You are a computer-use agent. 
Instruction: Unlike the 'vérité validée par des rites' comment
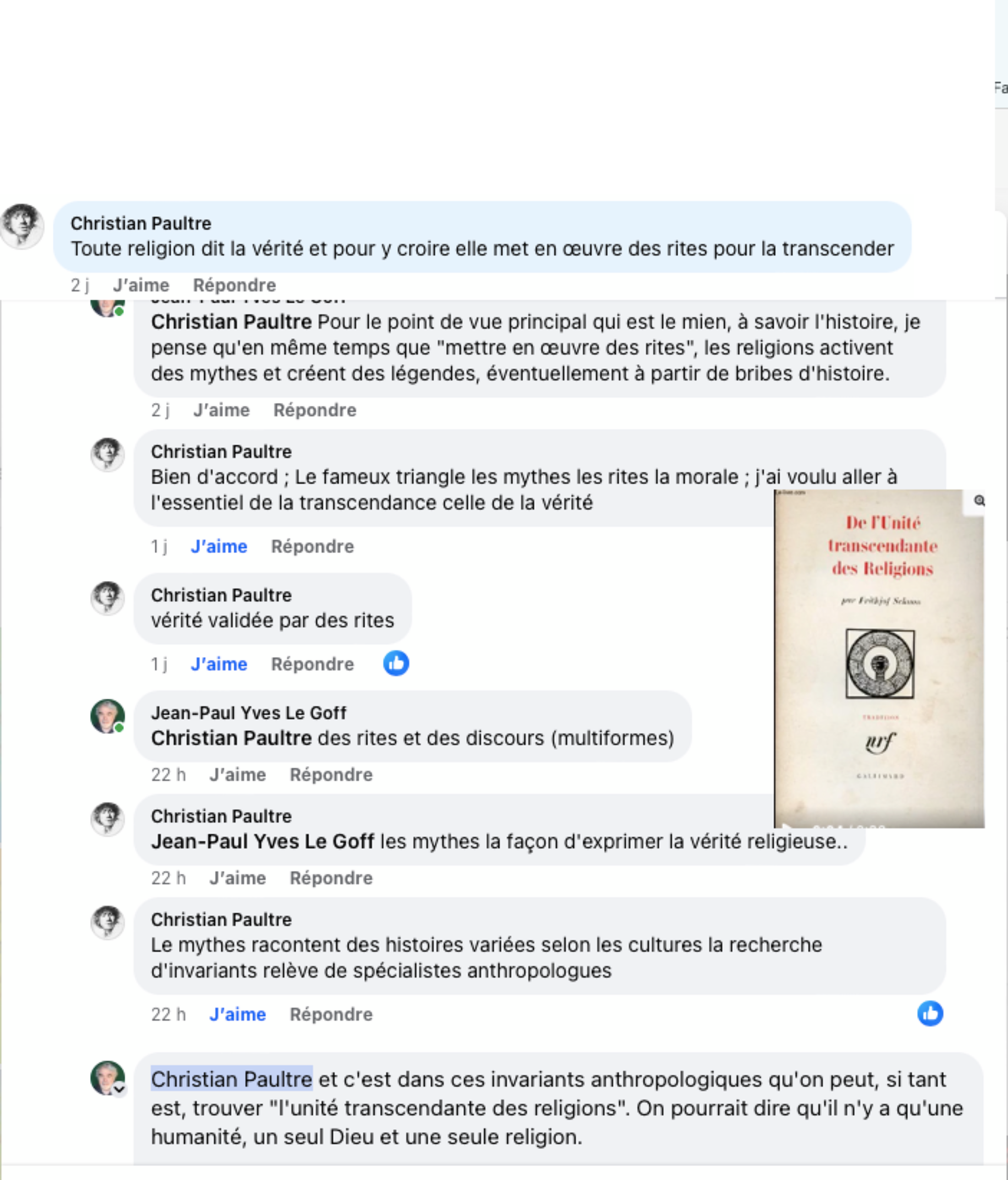tap(219, 664)
